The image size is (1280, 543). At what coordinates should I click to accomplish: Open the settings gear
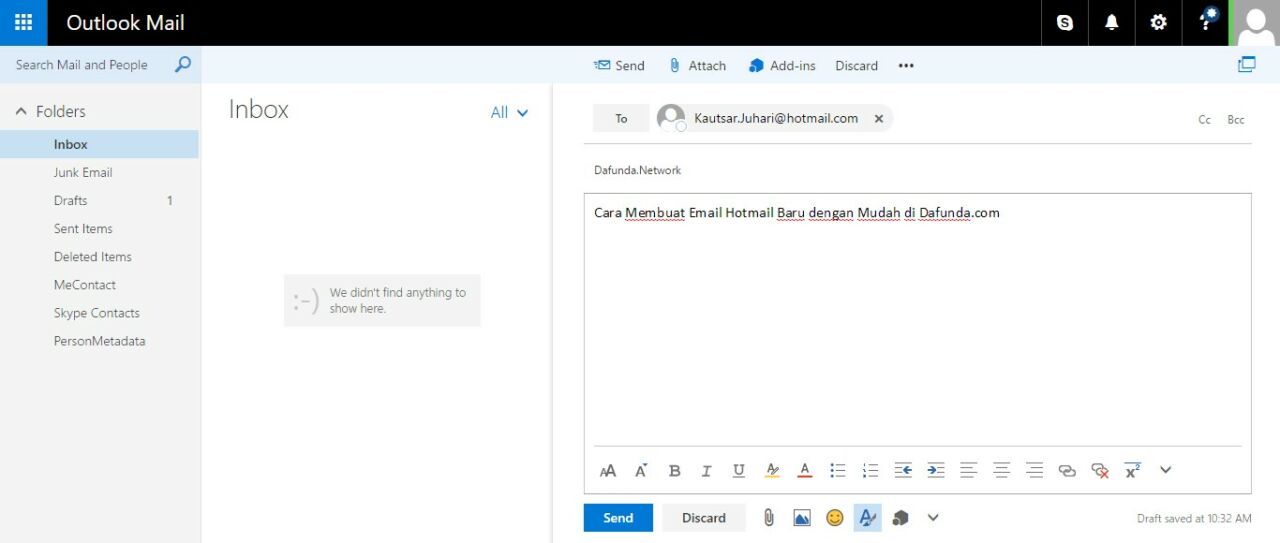click(x=1158, y=22)
